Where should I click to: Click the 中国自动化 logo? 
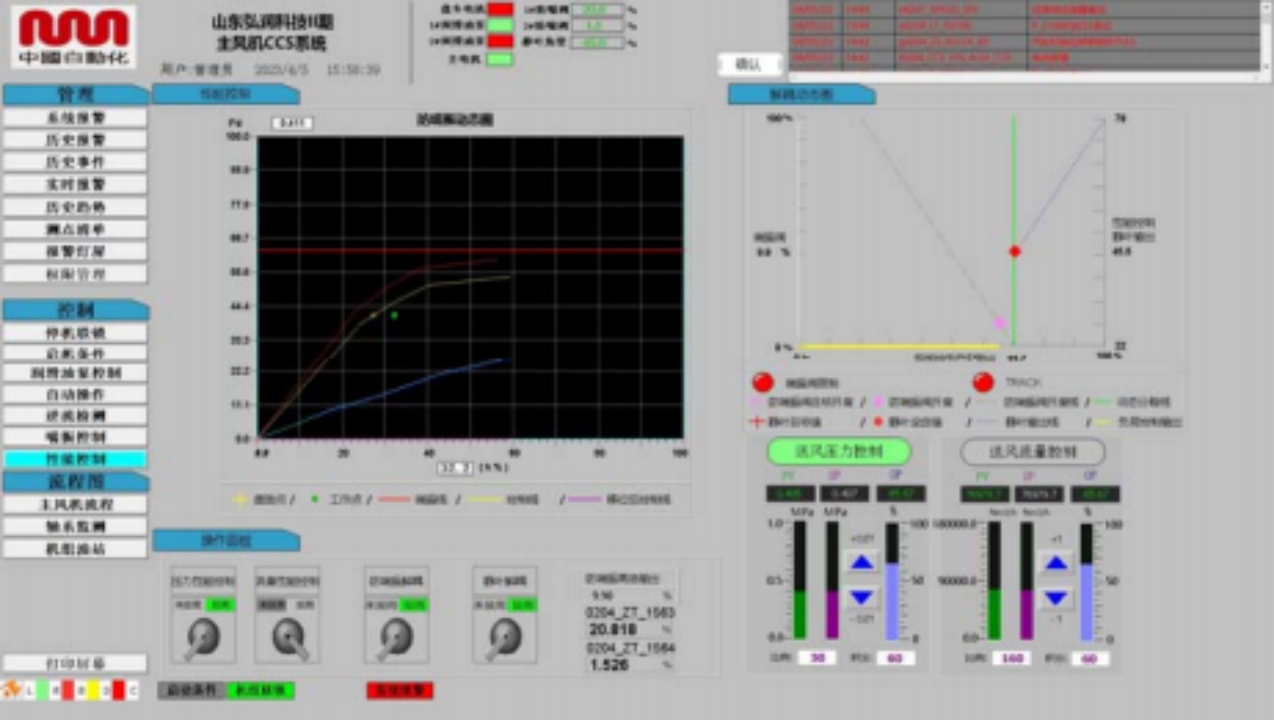point(74,36)
